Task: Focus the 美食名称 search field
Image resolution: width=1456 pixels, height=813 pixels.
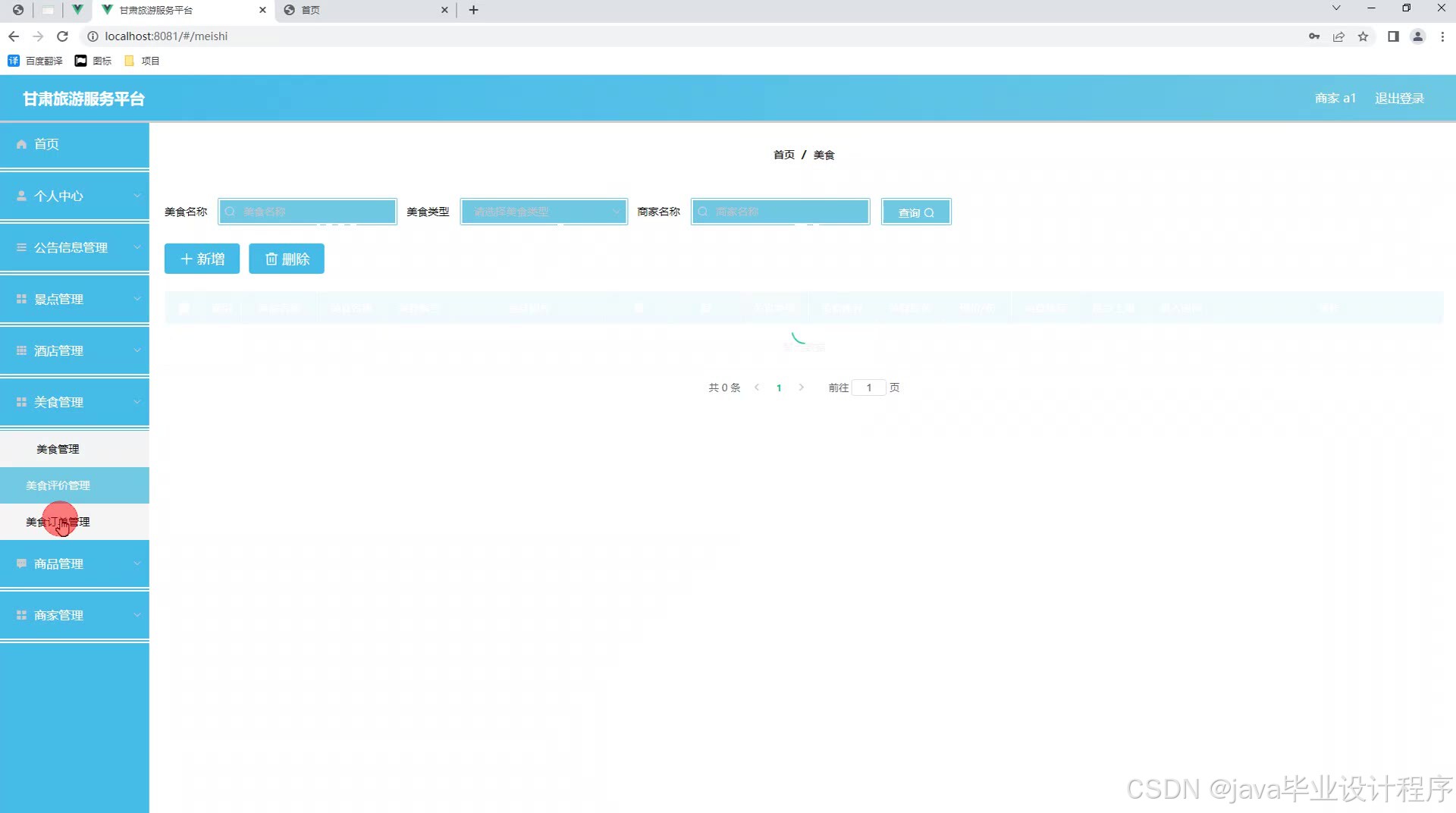Action: pos(307,212)
